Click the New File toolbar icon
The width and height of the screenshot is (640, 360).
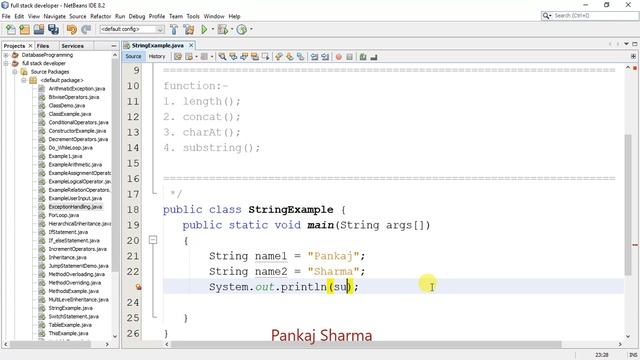[x=11, y=29]
